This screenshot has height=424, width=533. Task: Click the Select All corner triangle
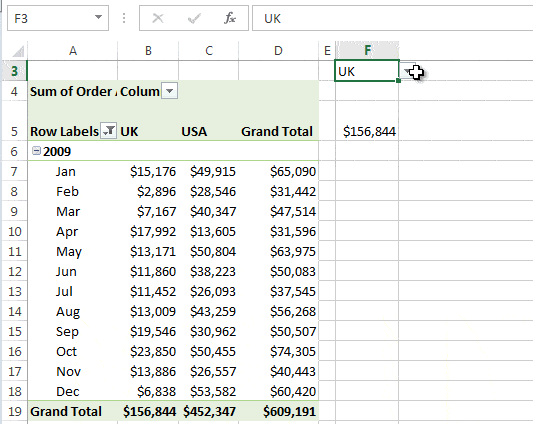(18, 51)
